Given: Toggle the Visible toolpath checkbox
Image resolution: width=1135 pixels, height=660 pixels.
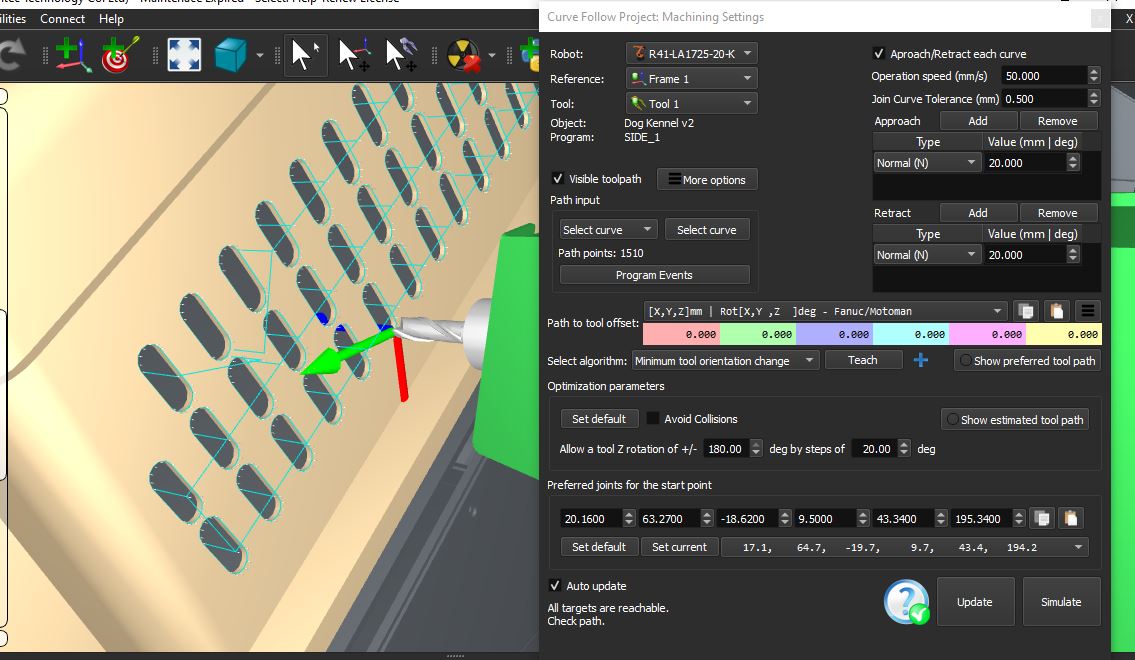Looking at the screenshot, I should click(558, 179).
